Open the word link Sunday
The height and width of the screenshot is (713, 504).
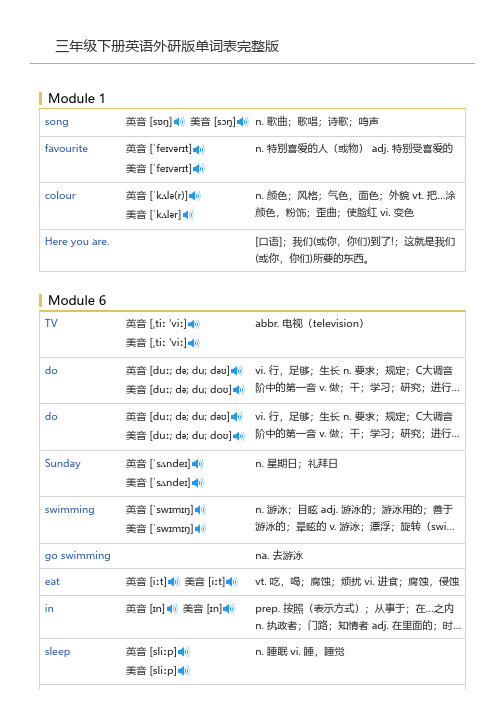[x=62, y=464]
